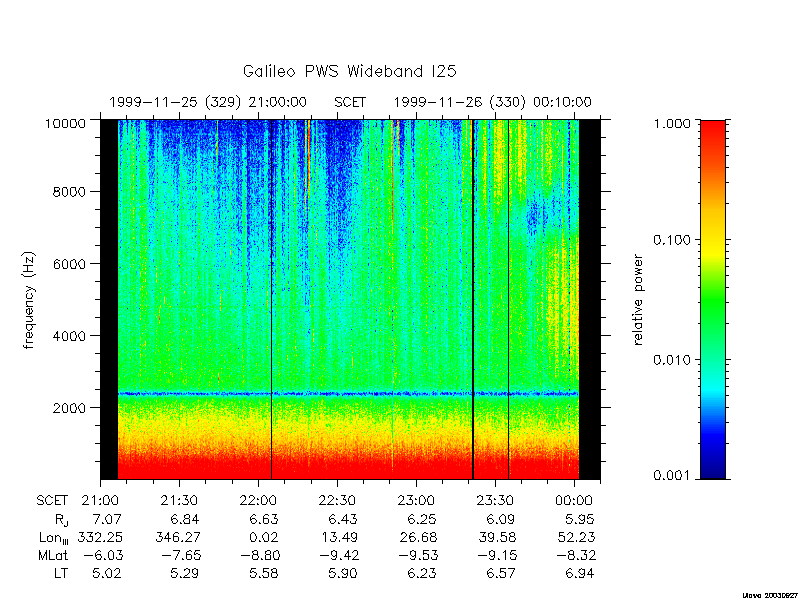Click the 22:00 SCET time label
This screenshot has height=600, width=800.
point(258,501)
